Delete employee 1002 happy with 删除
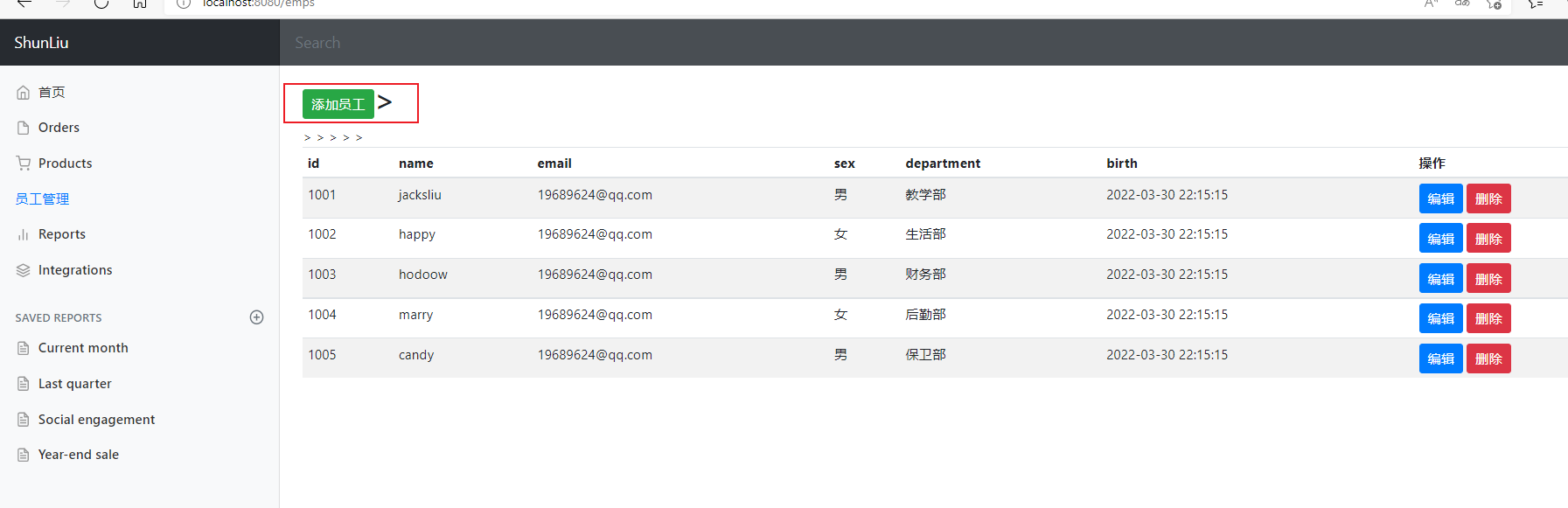This screenshot has width=1568, height=508. (1488, 239)
